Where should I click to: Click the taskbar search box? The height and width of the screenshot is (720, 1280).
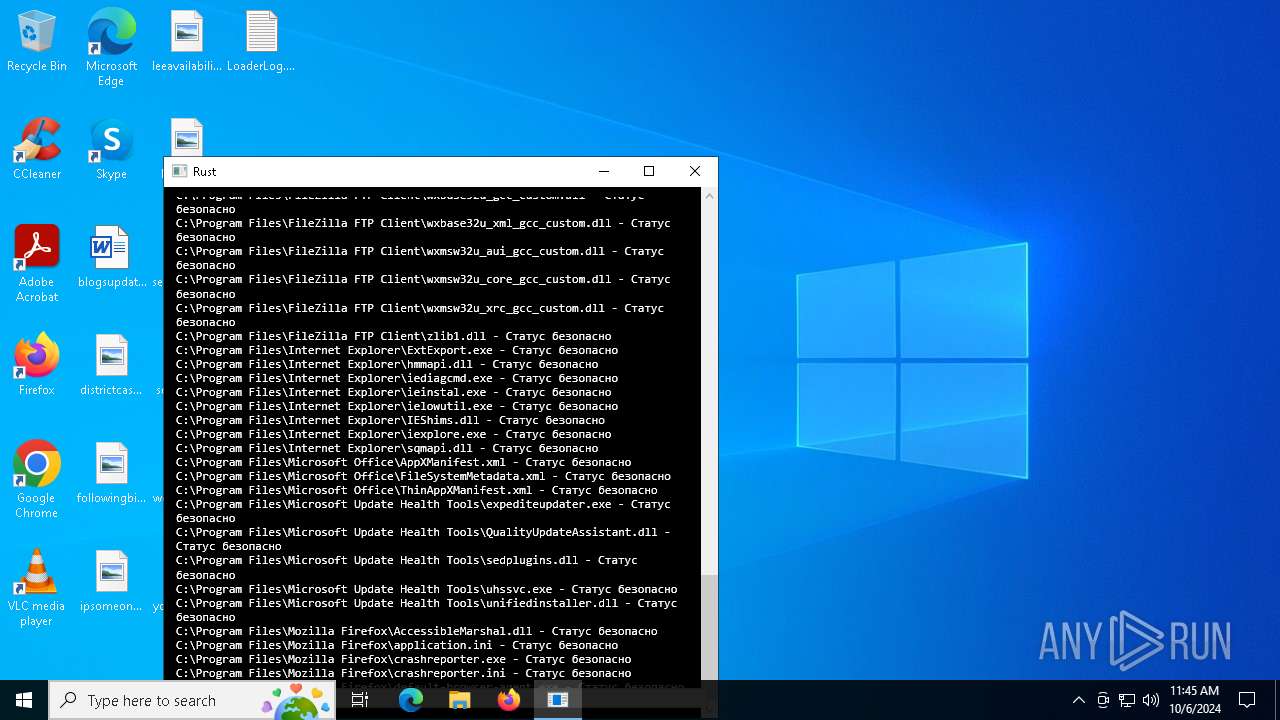click(x=192, y=700)
